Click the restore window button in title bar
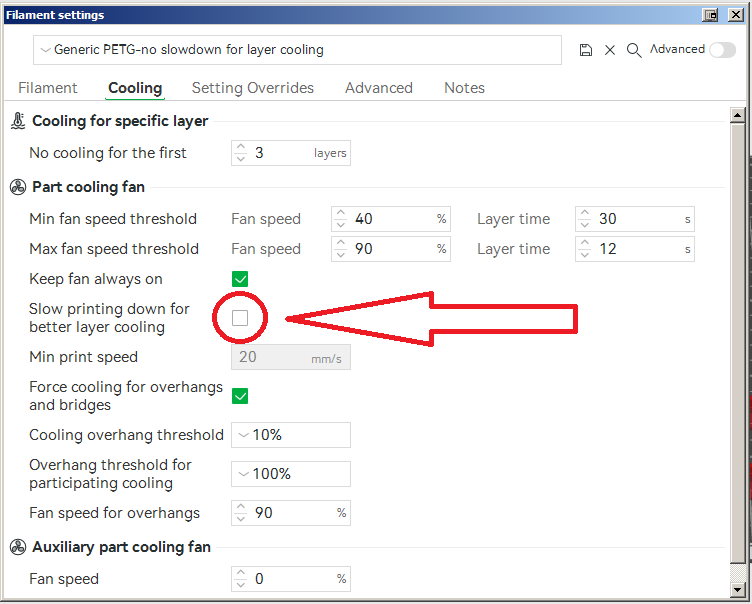 tap(710, 15)
